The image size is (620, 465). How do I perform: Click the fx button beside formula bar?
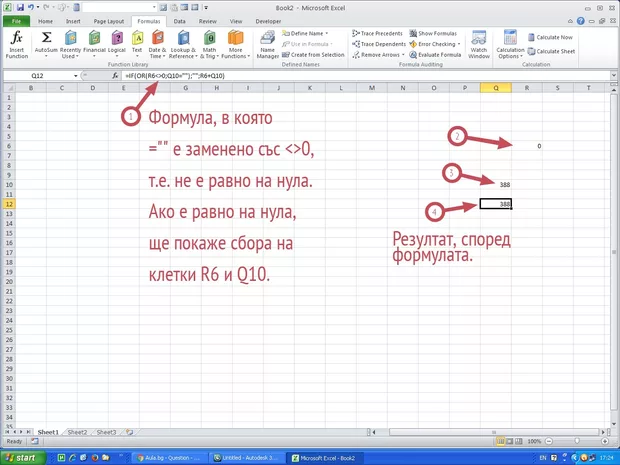click(115, 76)
